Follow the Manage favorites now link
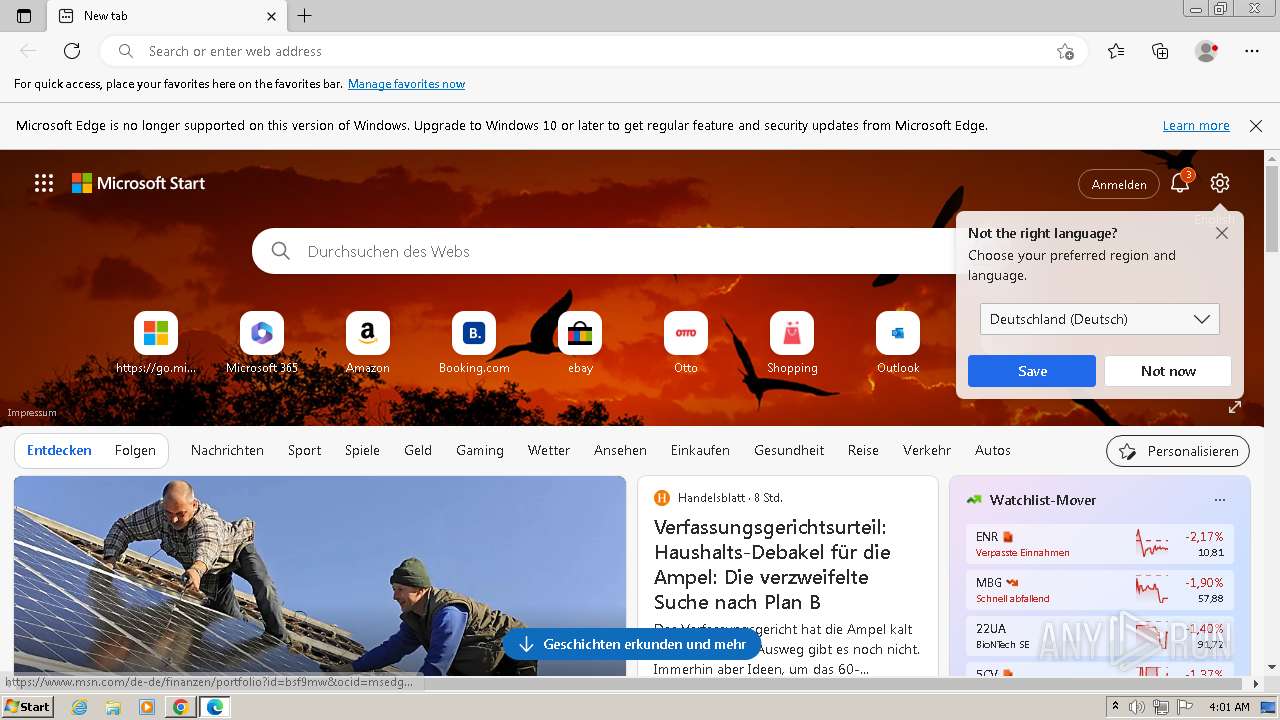 point(406,84)
